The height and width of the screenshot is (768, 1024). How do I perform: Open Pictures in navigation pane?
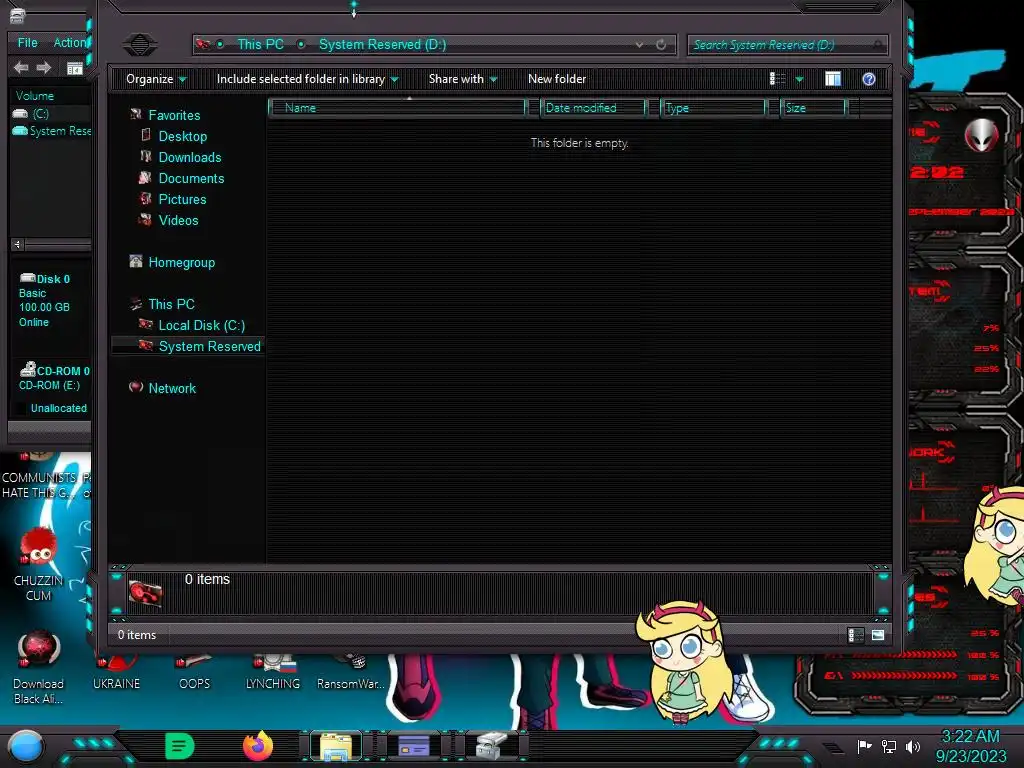(182, 199)
